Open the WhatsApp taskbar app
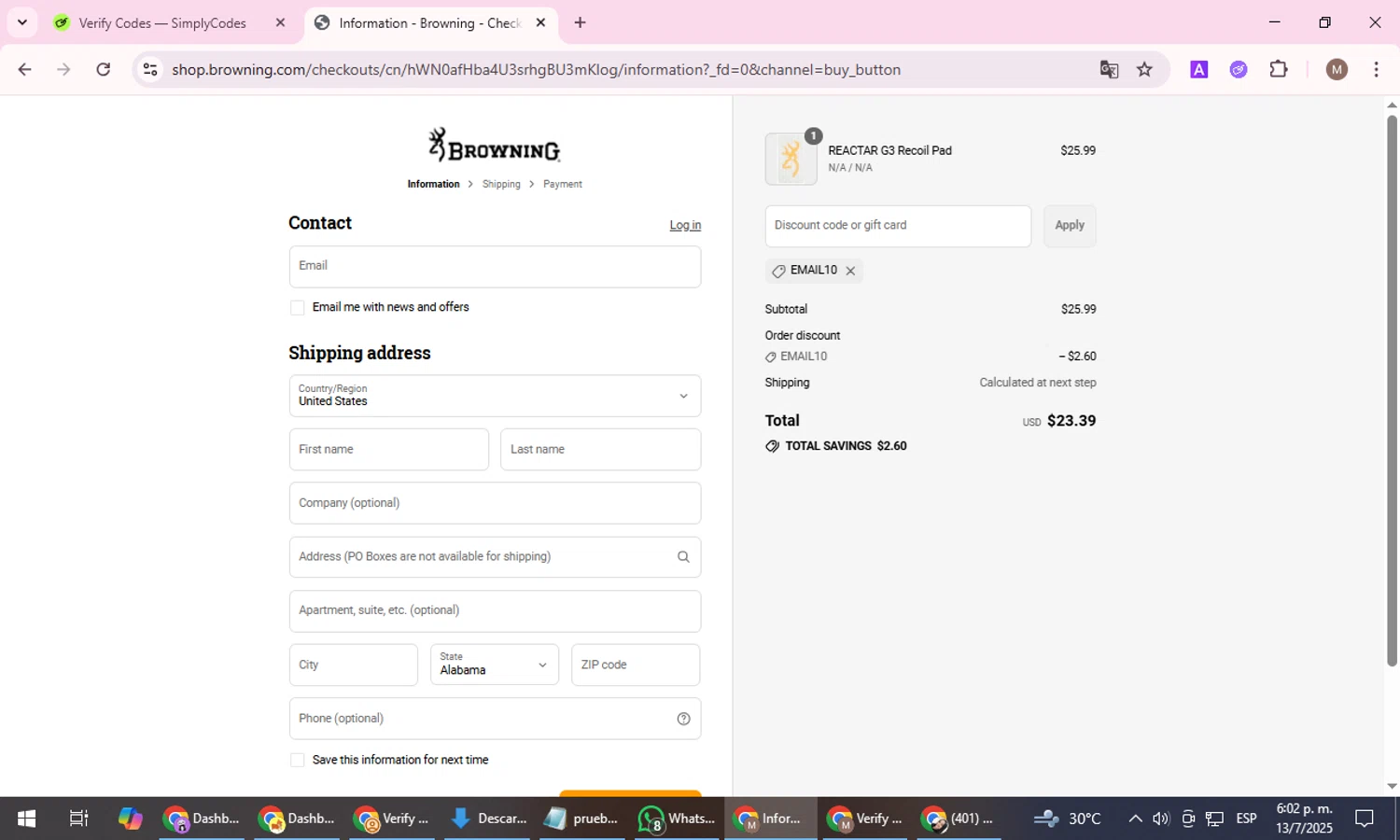 tap(676, 819)
